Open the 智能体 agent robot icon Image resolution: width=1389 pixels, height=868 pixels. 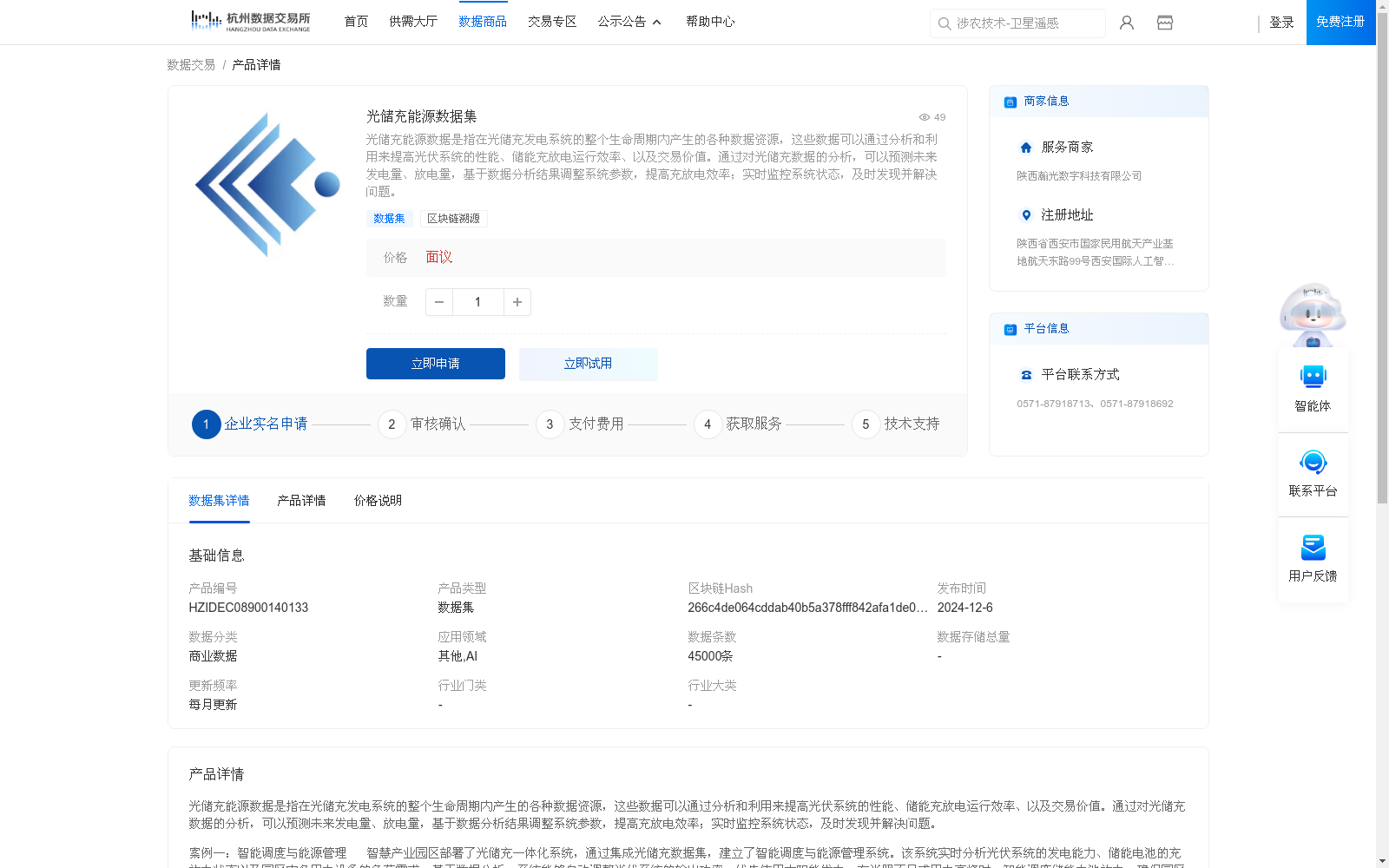coord(1313,377)
